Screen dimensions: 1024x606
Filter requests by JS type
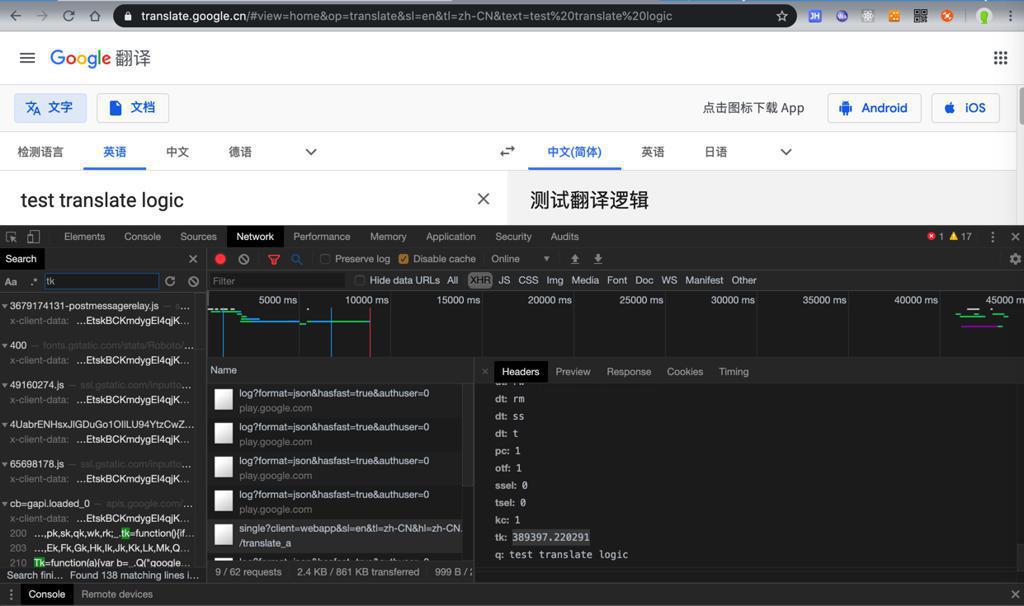point(504,280)
